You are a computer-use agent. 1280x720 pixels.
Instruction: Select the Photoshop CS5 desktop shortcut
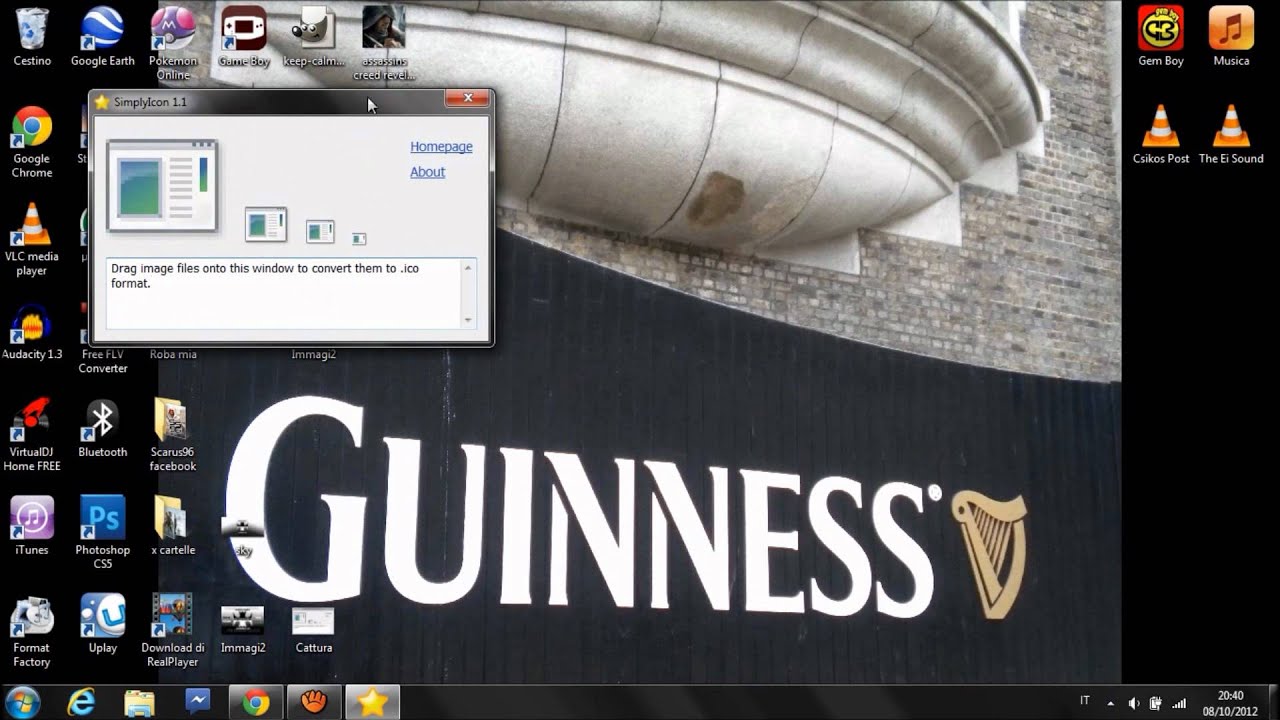coord(103,534)
